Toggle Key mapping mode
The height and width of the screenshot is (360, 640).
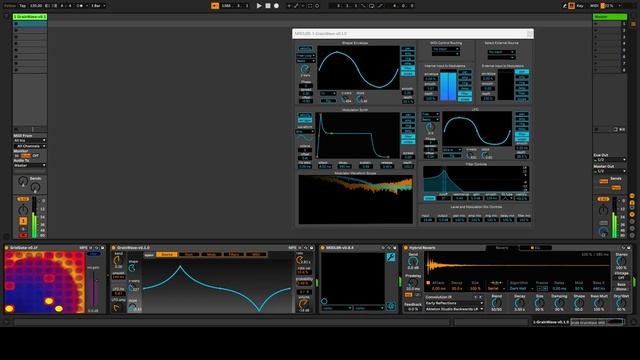click(x=580, y=6)
